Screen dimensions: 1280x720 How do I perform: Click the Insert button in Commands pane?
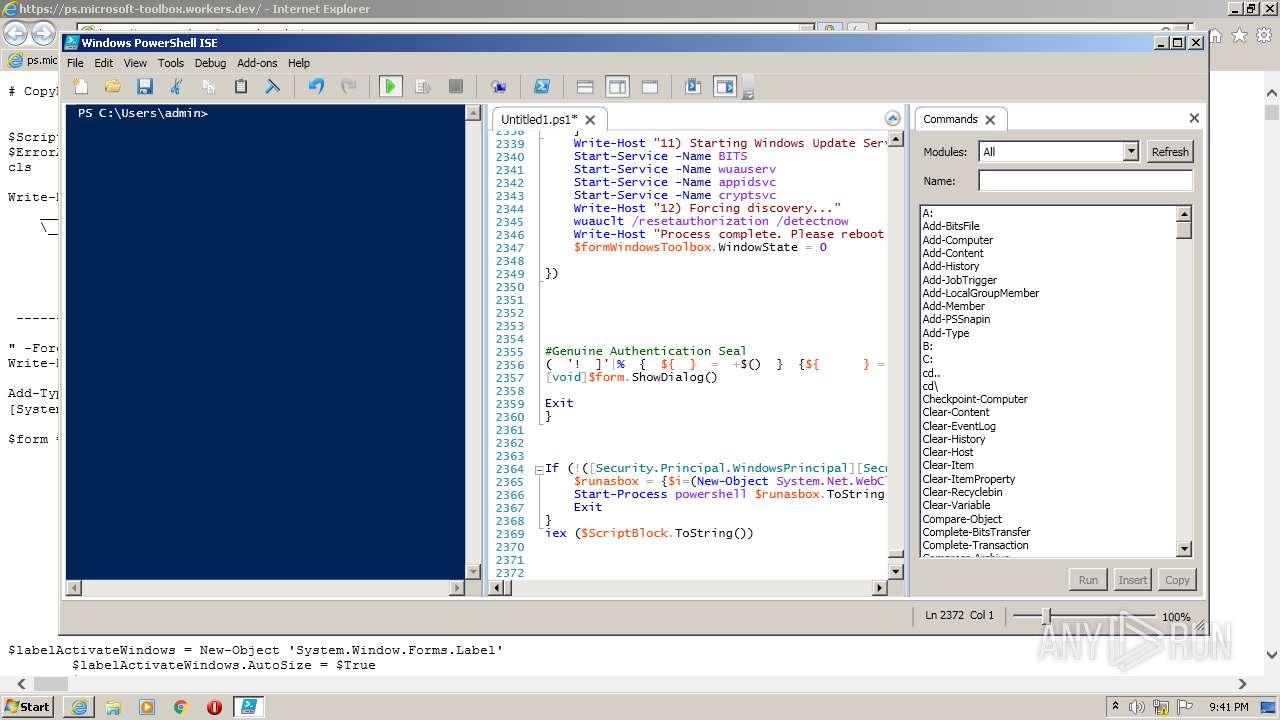coord(1132,580)
